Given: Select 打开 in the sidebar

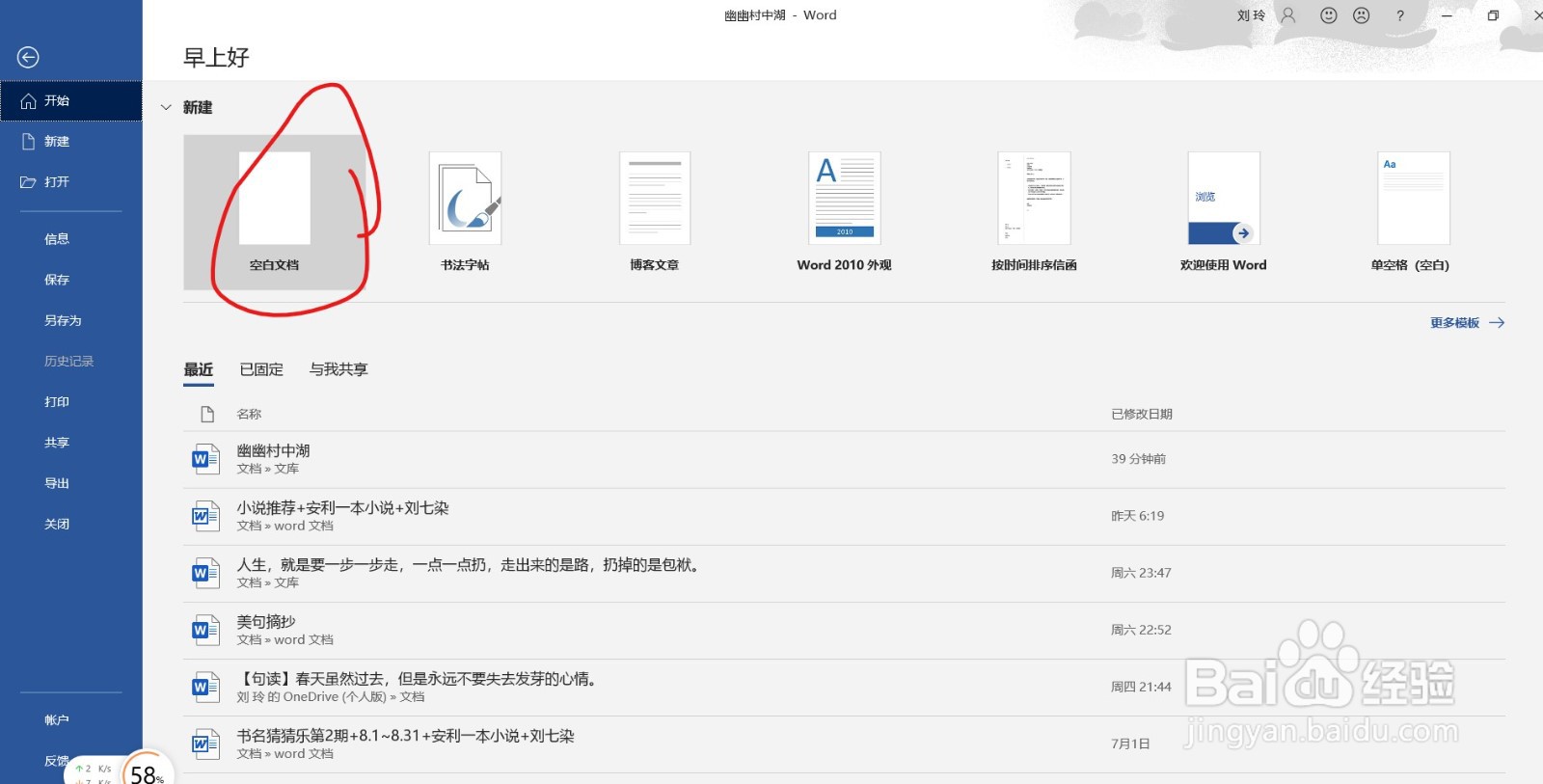Looking at the screenshot, I should [x=71, y=181].
